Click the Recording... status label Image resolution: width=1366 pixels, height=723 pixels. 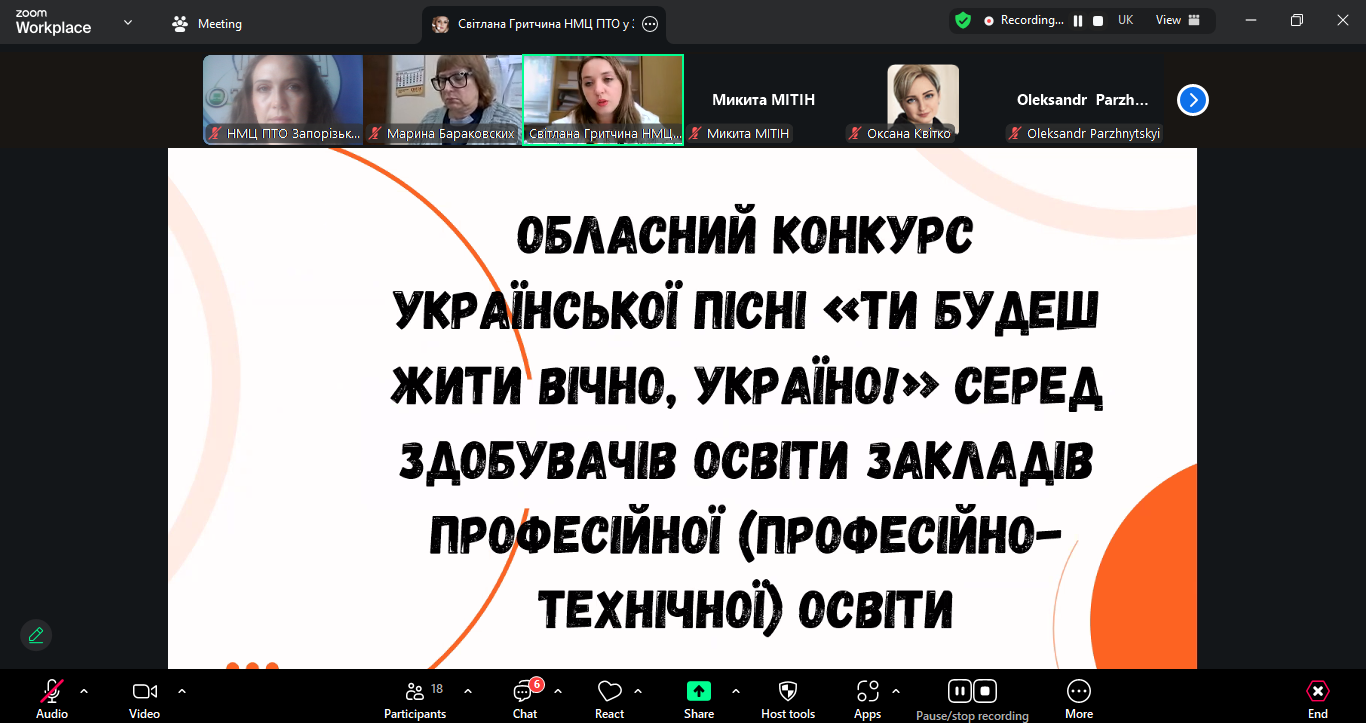tap(1031, 20)
